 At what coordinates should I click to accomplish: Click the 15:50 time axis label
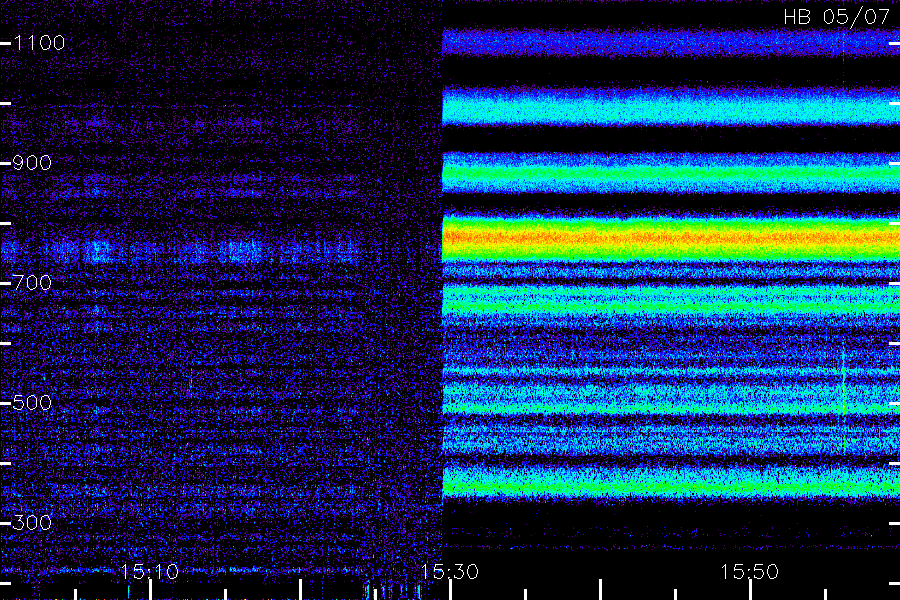[x=750, y=572]
